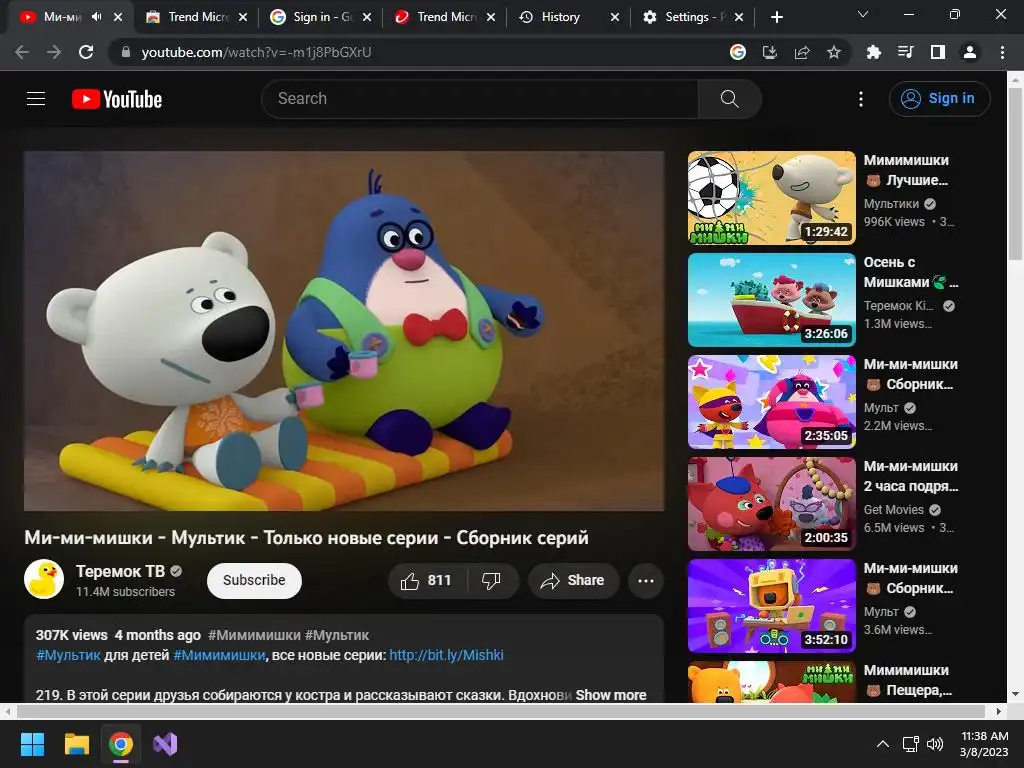Image resolution: width=1024 pixels, height=768 pixels.
Task: Switch to the Sign in - Google tab
Action: coord(321,17)
